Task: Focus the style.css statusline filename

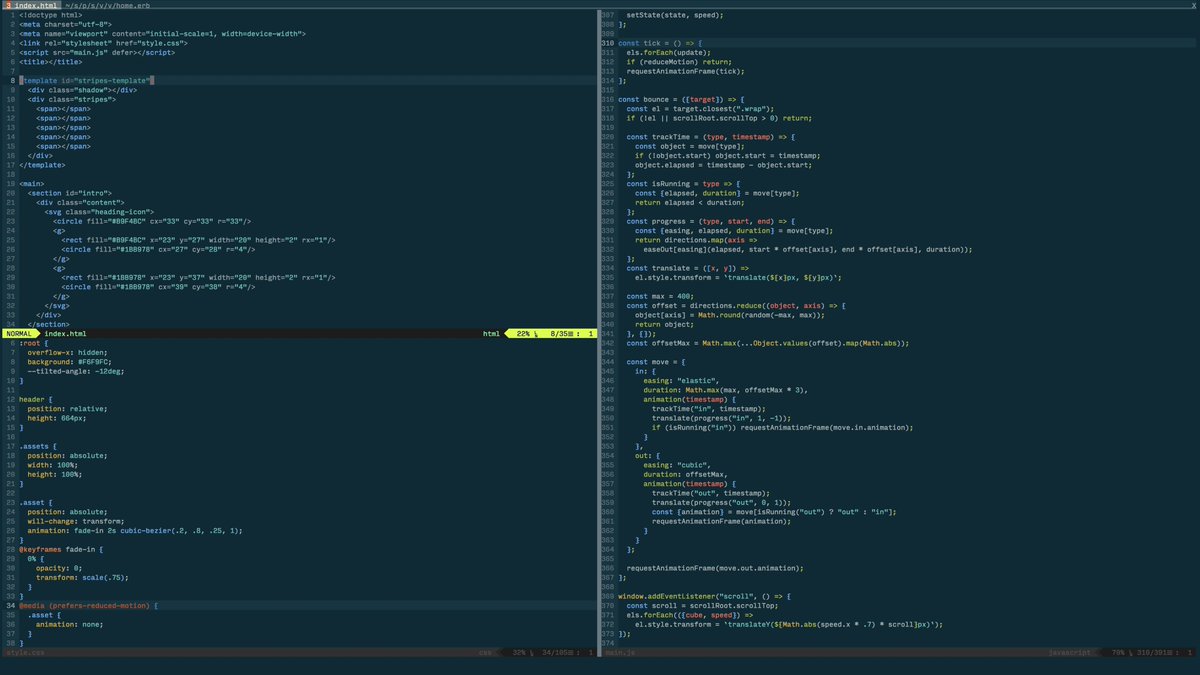Action: pos(25,653)
